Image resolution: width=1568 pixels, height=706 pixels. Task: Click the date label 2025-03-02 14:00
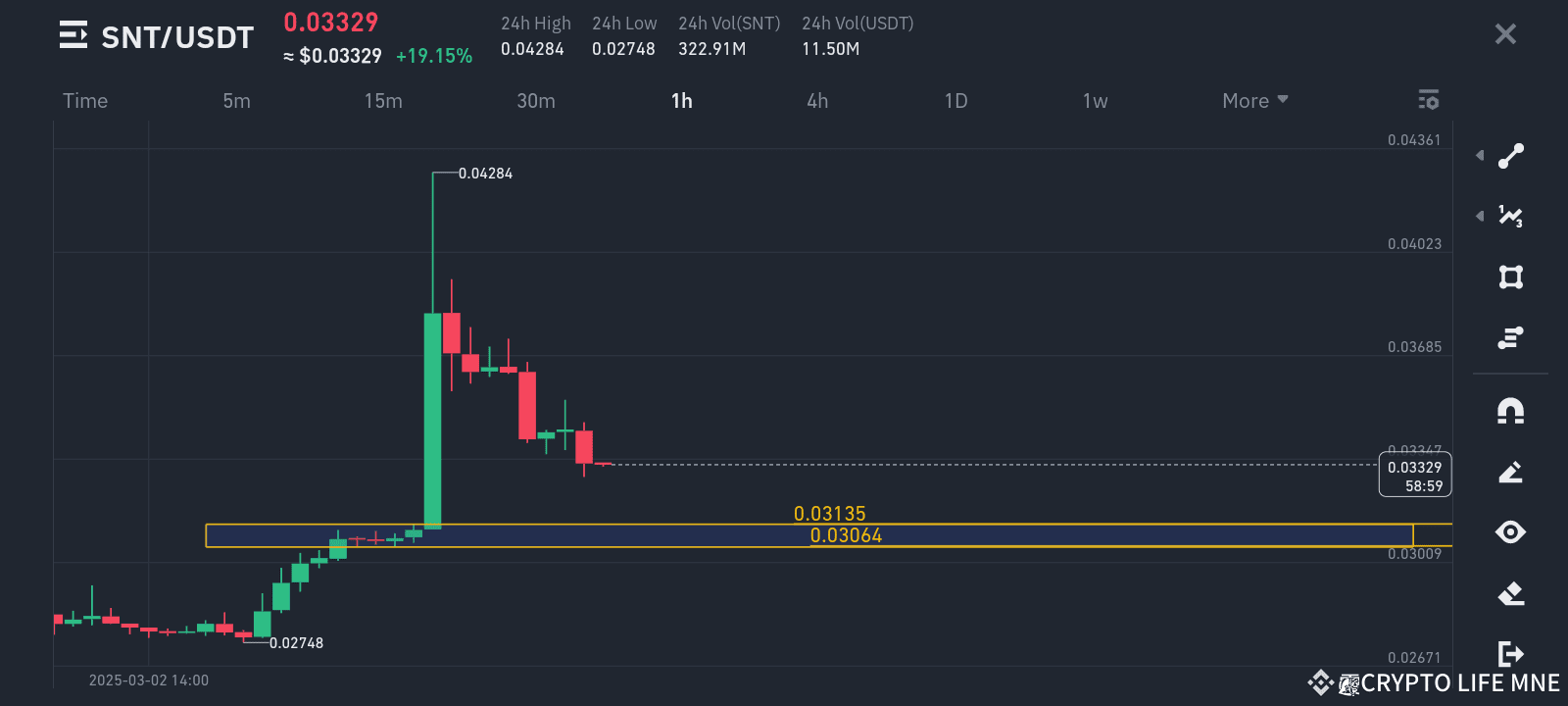pyautogui.click(x=149, y=681)
